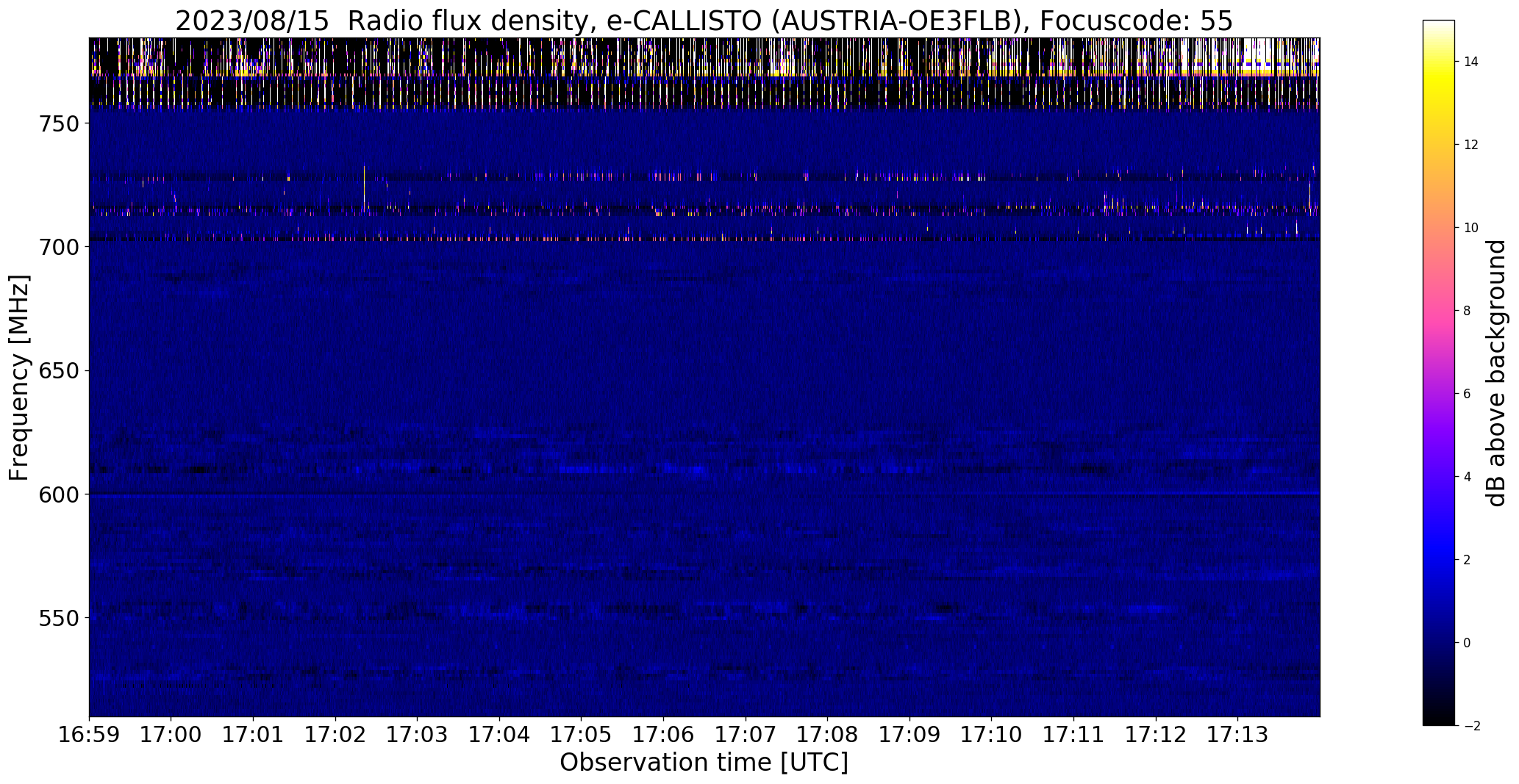Screen dimensions: 1519x784
Task: Click the yellow region of the colorbar
Action: (1439, 83)
